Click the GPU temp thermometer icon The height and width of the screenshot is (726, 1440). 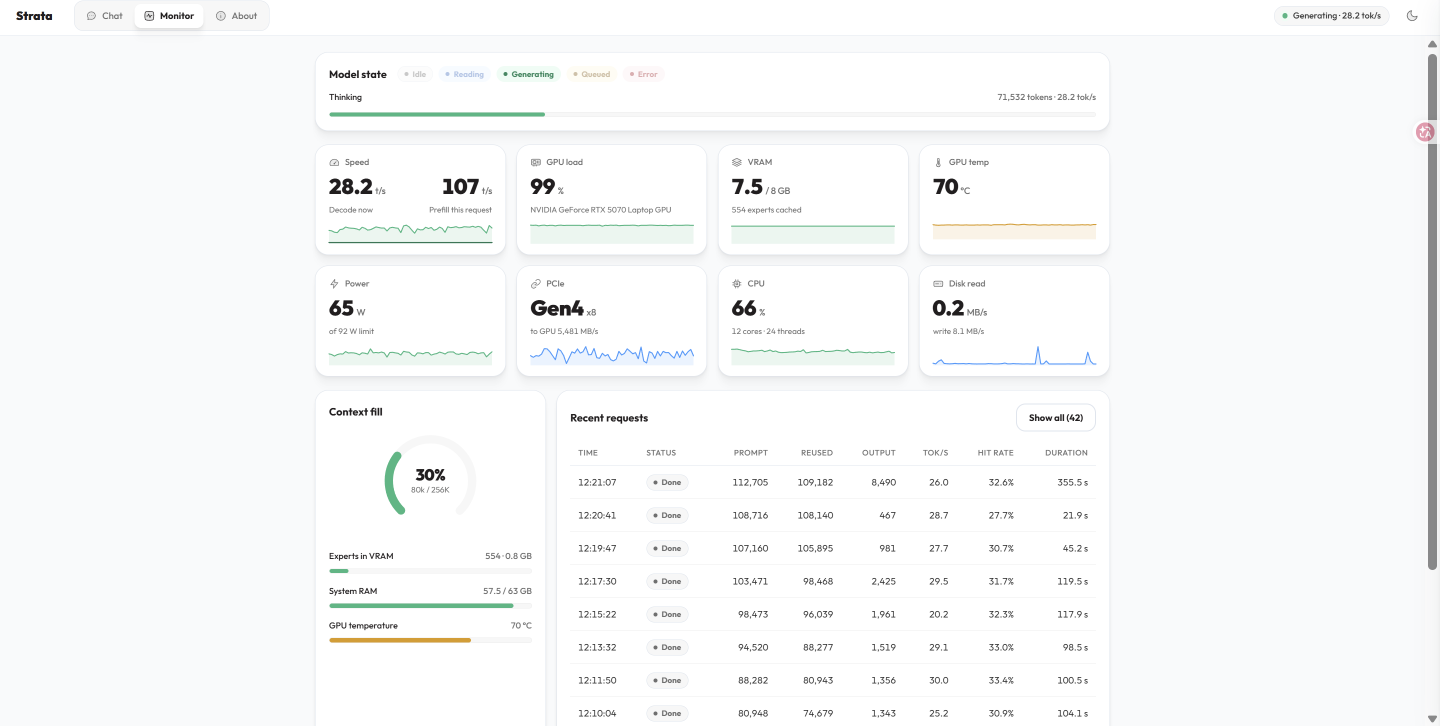click(x=938, y=162)
